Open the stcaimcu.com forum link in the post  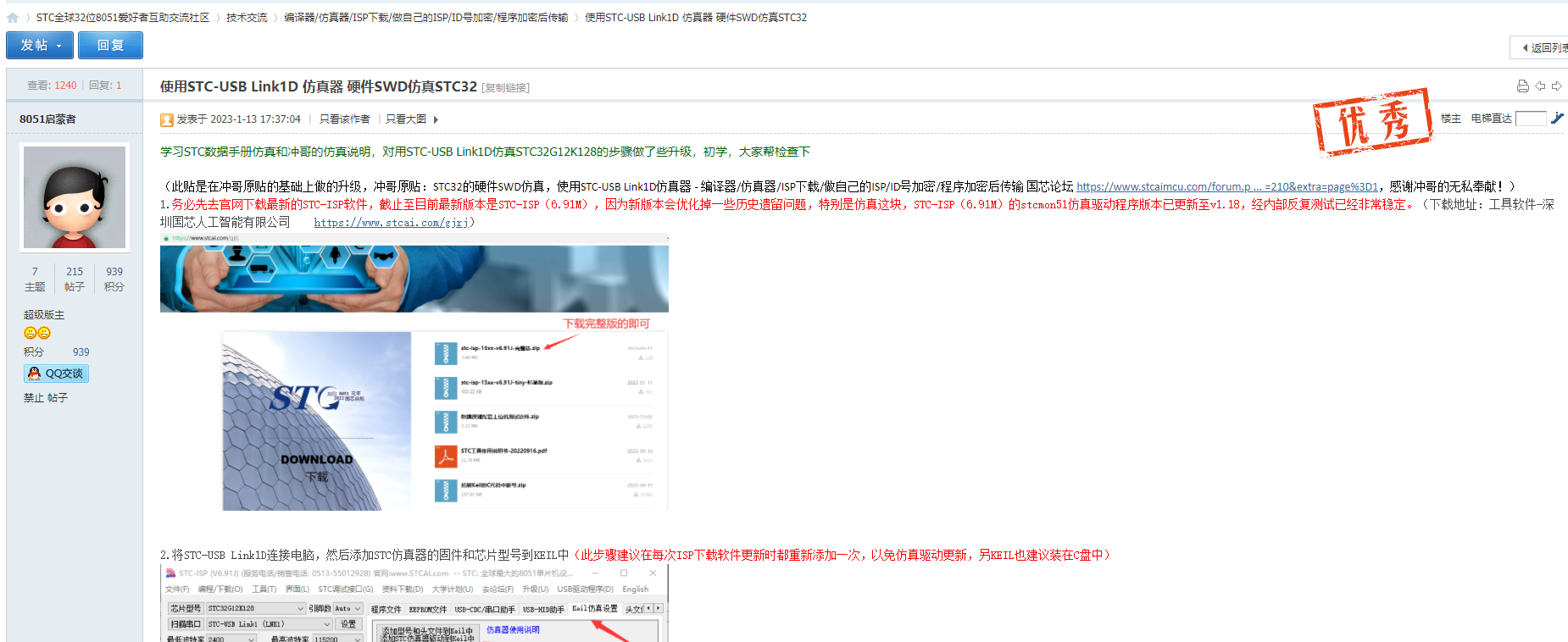[x=1227, y=187]
